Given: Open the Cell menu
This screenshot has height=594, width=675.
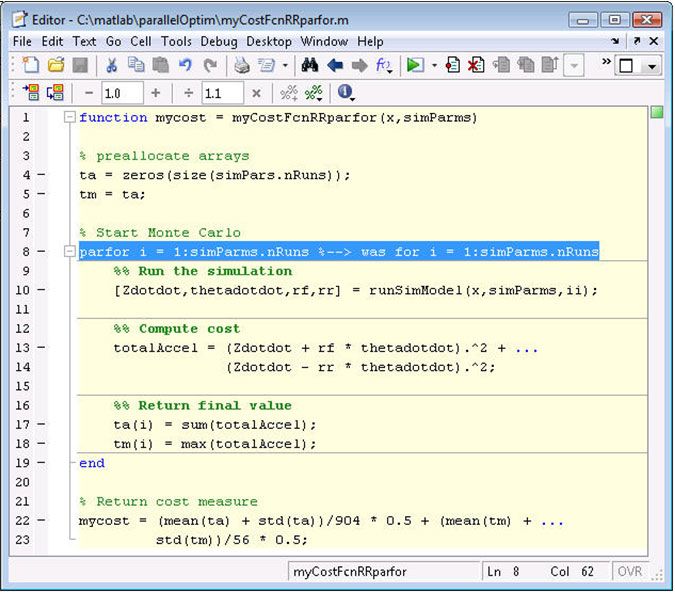Looking at the screenshot, I should pyautogui.click(x=140, y=41).
